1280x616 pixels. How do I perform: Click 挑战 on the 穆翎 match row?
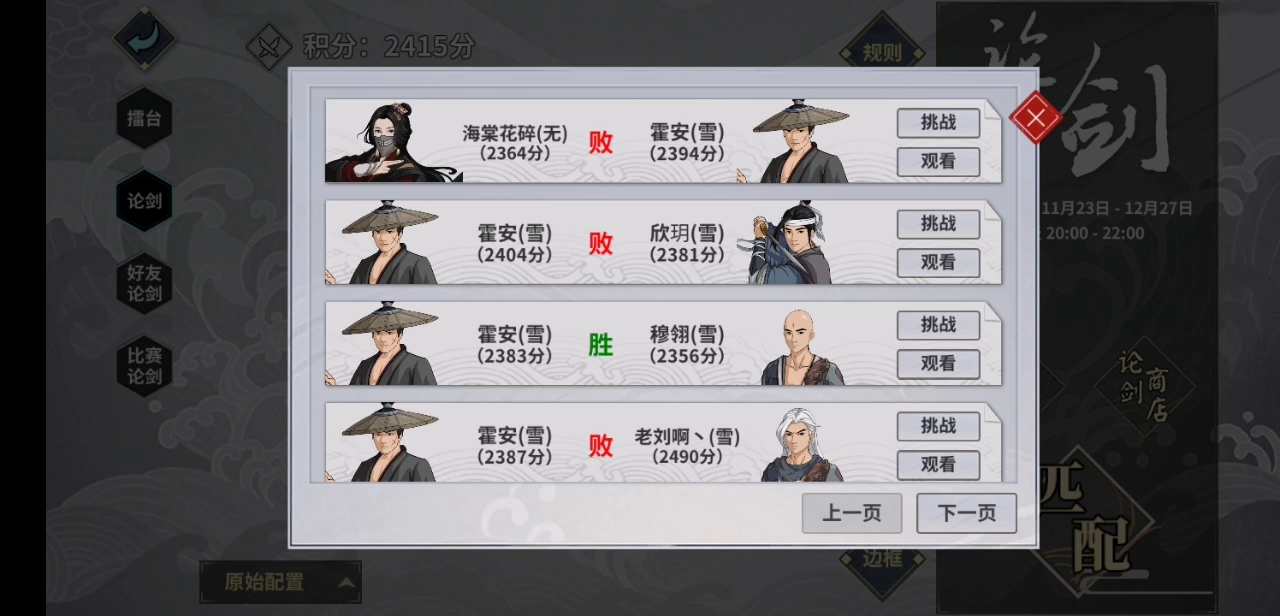click(937, 325)
